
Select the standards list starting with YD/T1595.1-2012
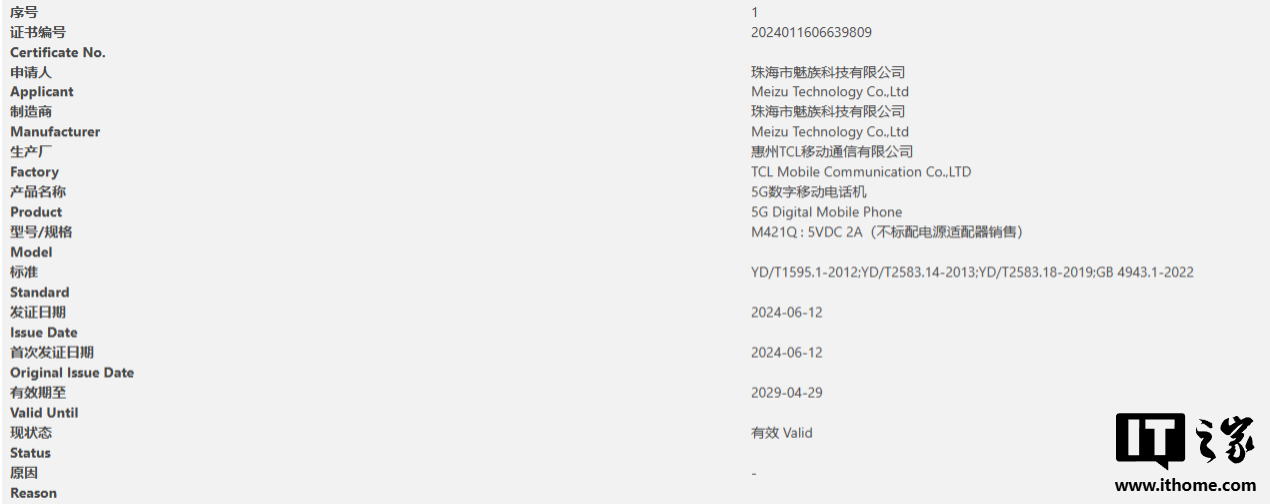[x=971, y=272]
